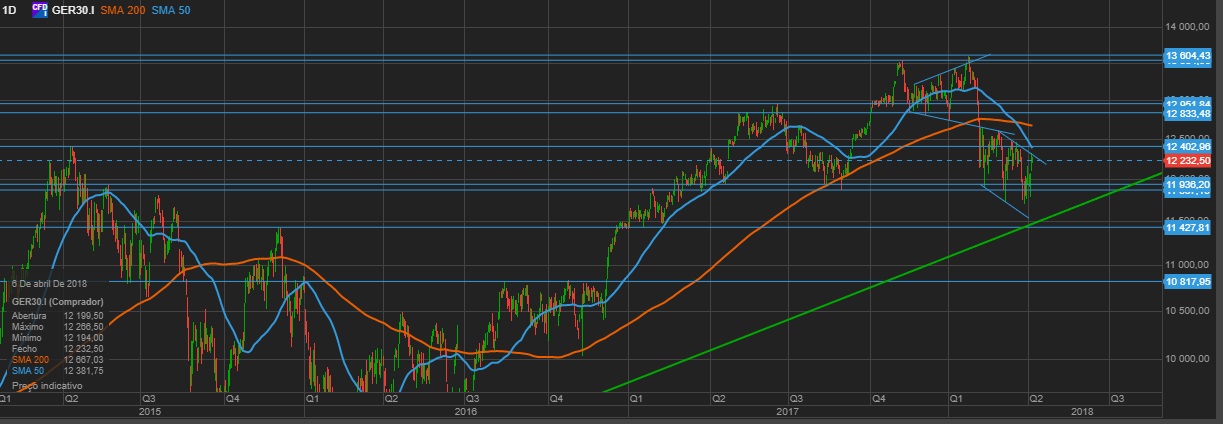This screenshot has height=424, width=1223.
Task: Click the Abertura value 12 199,50
Action: 84,317
